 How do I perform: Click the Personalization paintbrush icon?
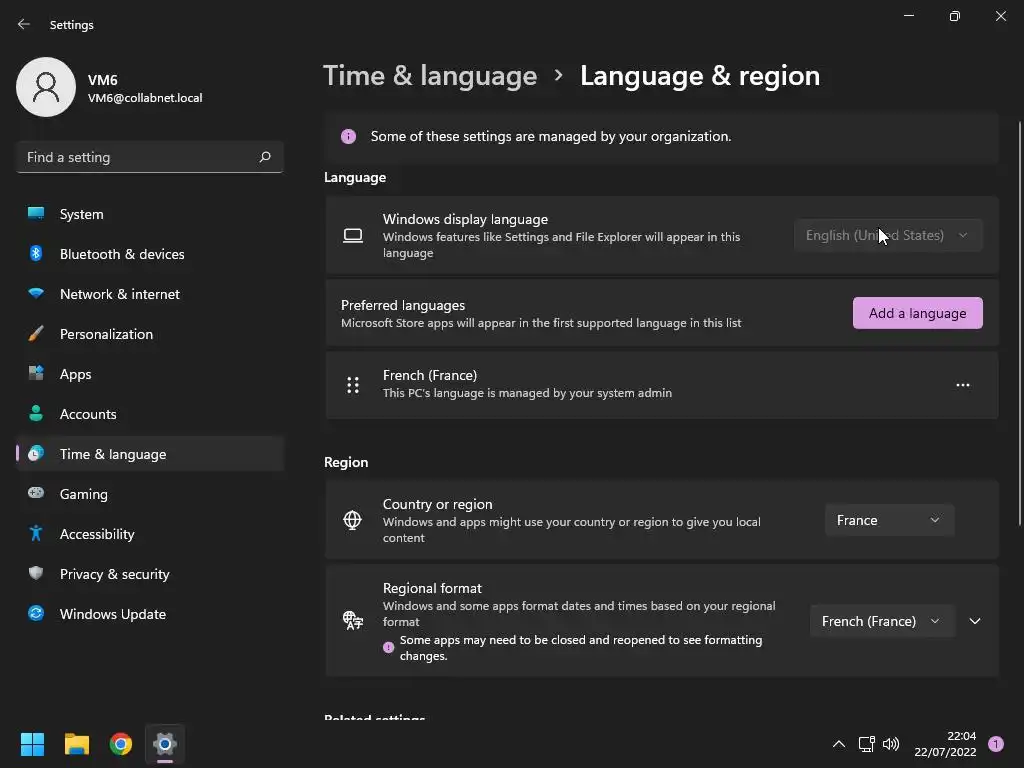coord(36,334)
